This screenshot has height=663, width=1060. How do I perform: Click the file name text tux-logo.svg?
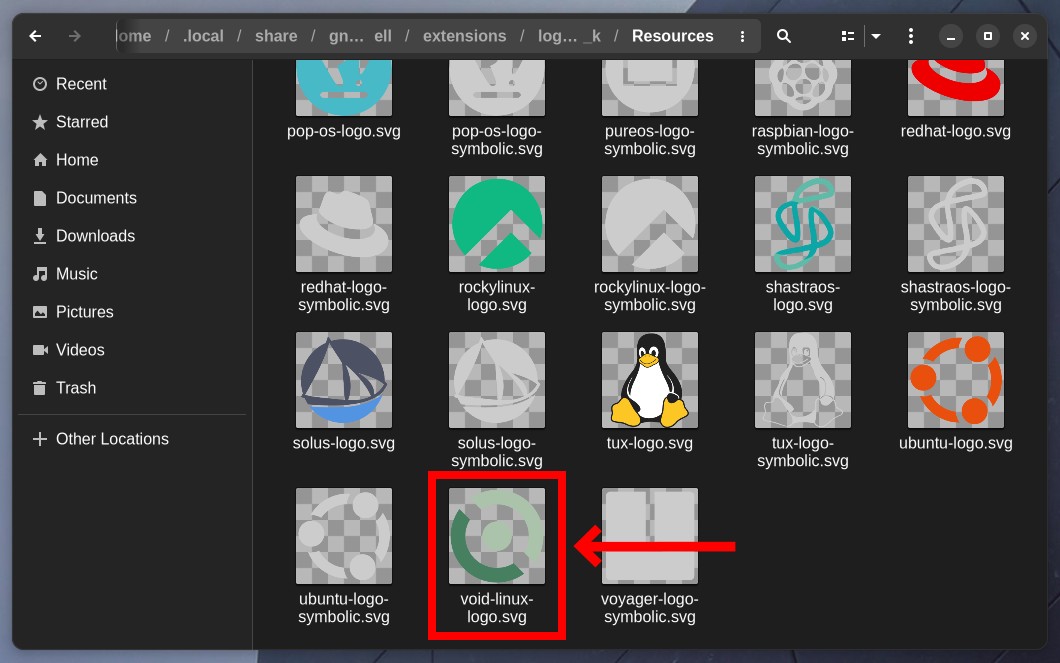click(x=650, y=443)
